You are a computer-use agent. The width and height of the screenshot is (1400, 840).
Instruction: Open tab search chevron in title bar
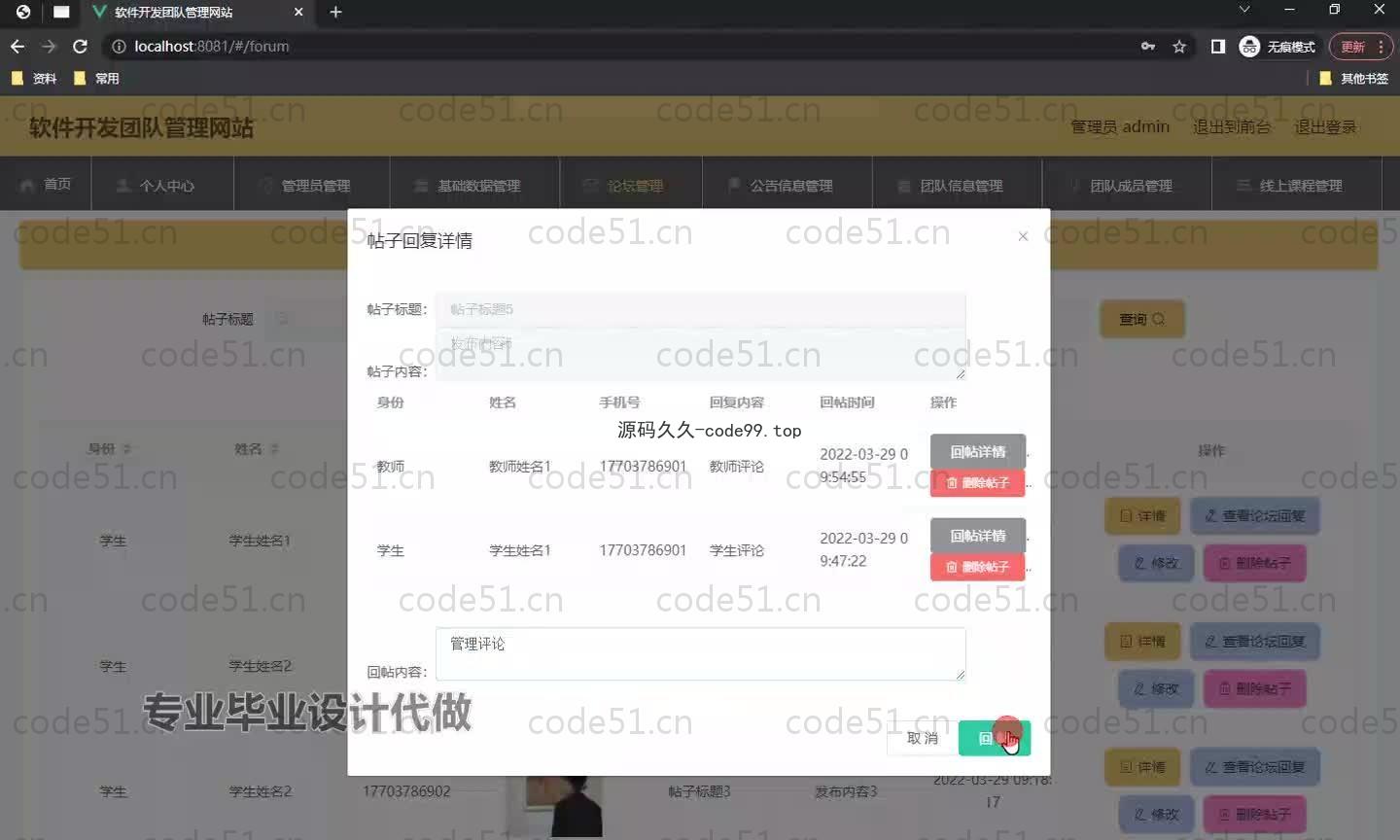[1243, 10]
